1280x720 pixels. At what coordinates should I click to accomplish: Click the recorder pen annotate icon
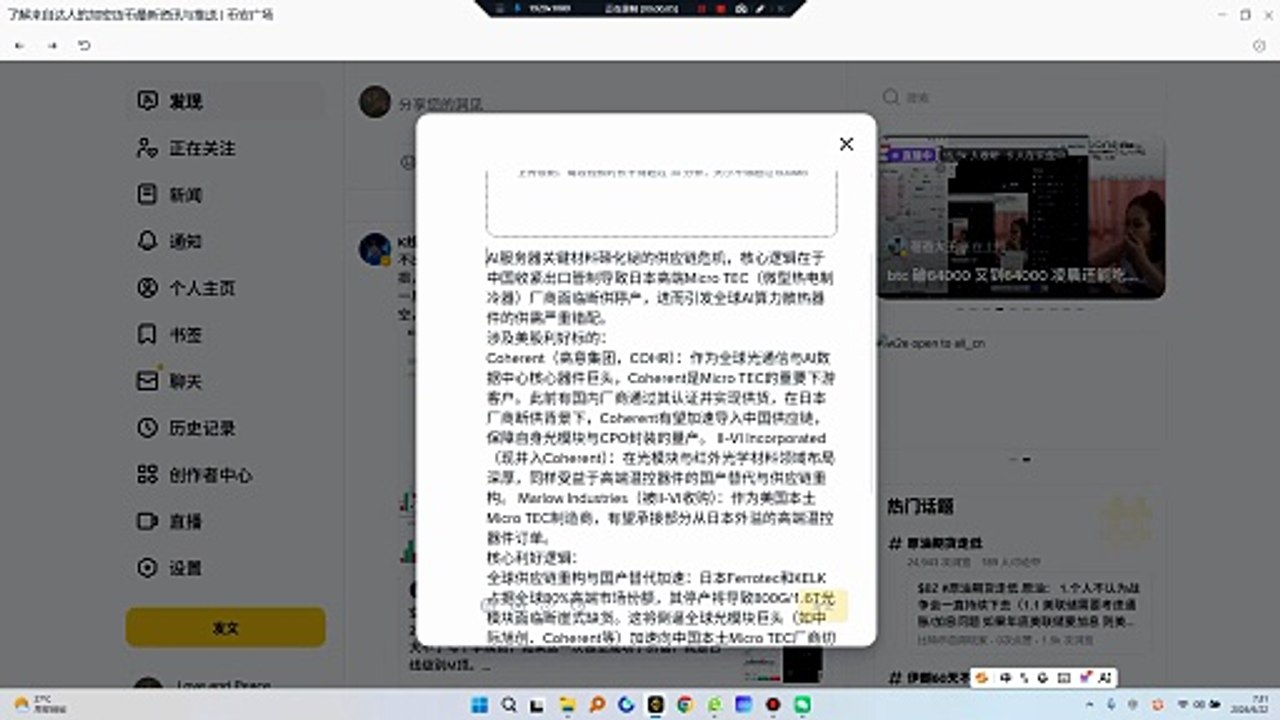click(761, 8)
